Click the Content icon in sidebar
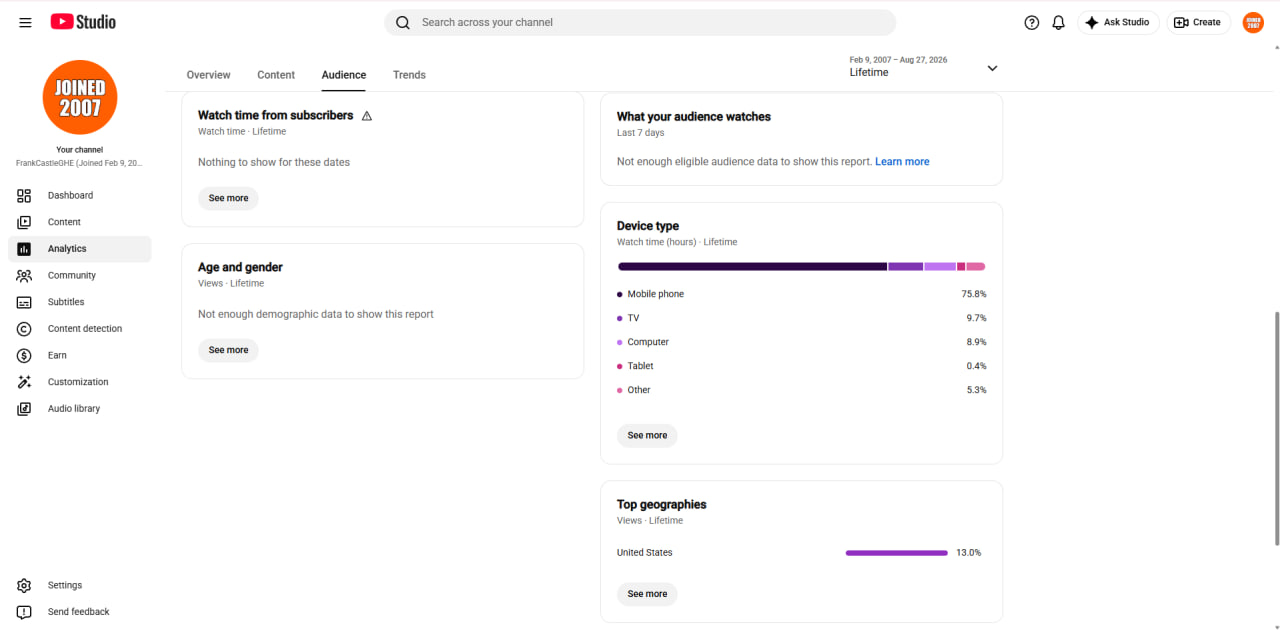Screen dimensions: 1280x631 24,222
